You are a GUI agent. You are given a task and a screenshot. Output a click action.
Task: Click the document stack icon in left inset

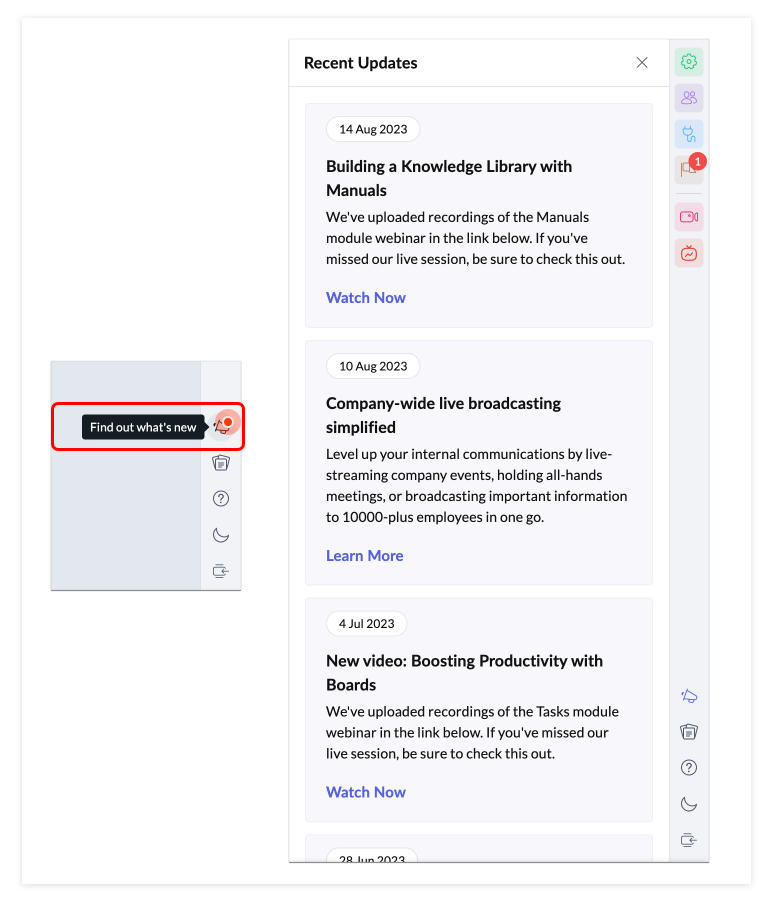pos(221,463)
